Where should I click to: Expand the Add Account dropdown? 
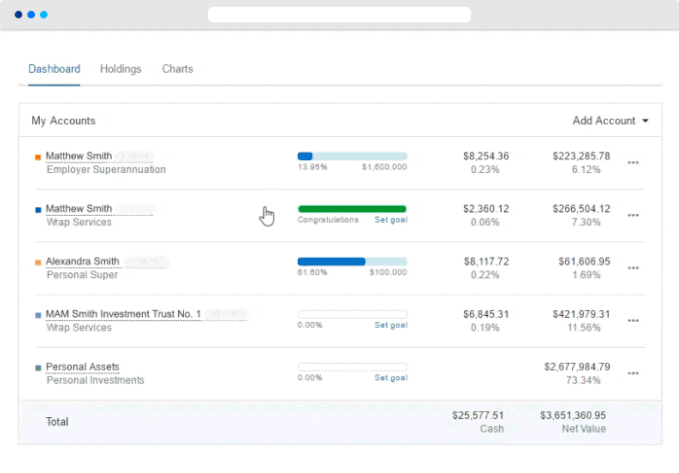[x=610, y=121]
